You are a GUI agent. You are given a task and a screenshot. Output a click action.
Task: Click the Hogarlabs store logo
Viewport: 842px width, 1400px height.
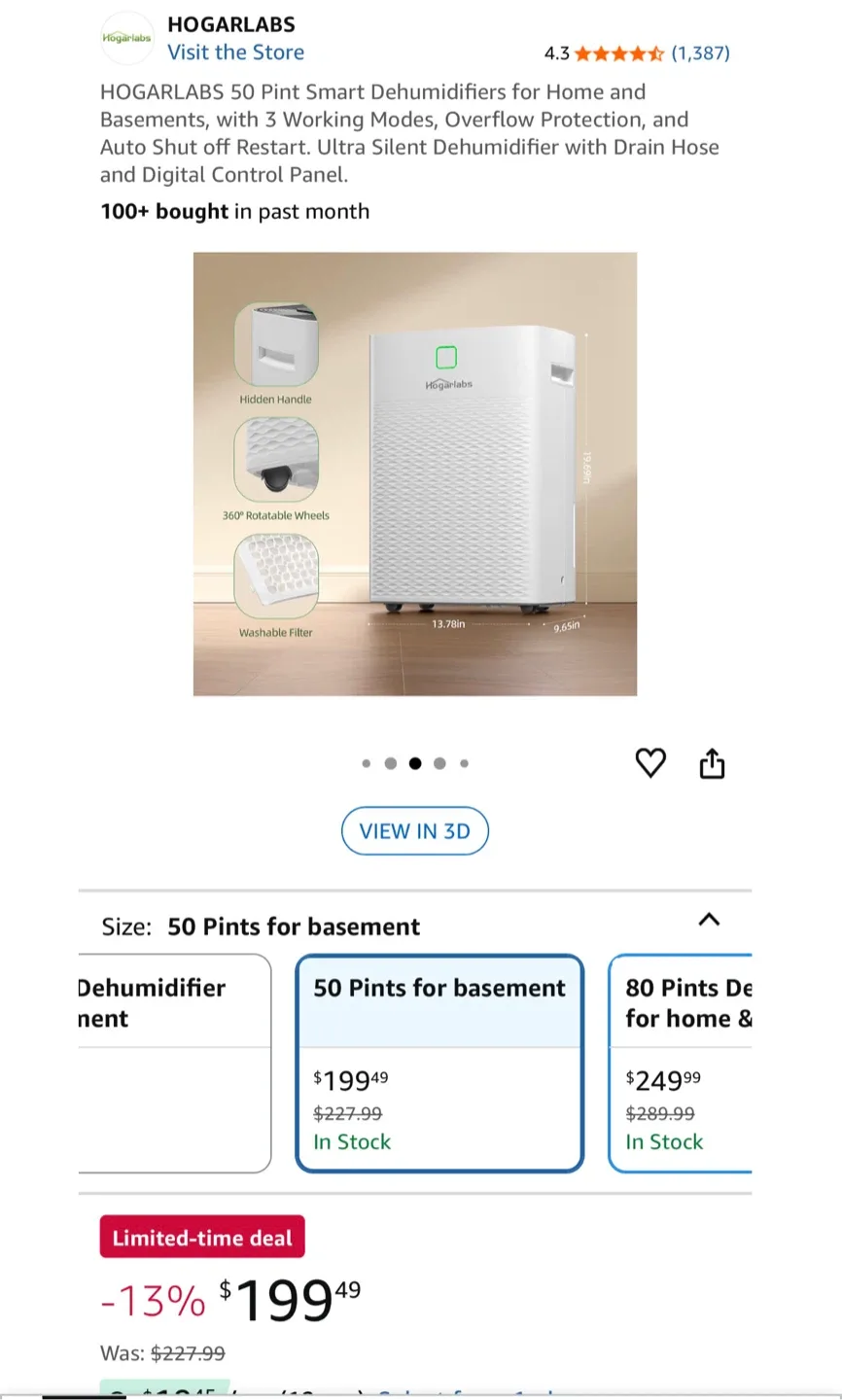point(126,38)
